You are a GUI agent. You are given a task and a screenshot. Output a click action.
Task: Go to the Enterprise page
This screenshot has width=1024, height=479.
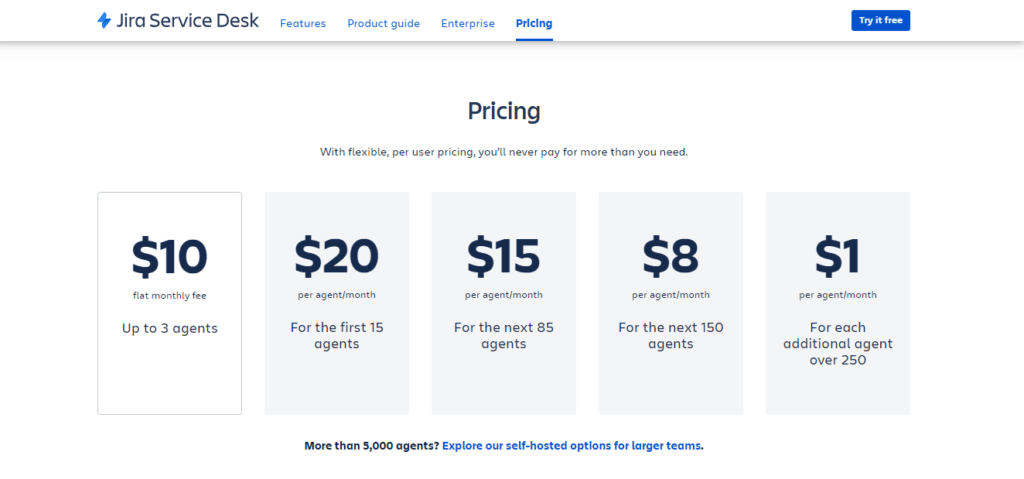[468, 24]
